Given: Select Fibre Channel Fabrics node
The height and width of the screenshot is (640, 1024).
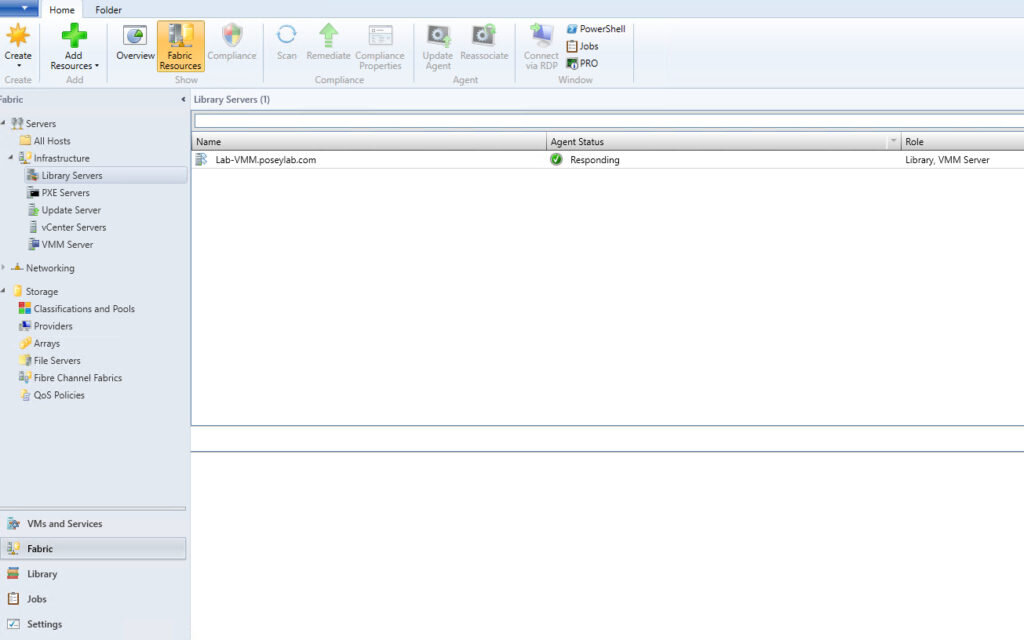Looking at the screenshot, I should coord(71,377).
